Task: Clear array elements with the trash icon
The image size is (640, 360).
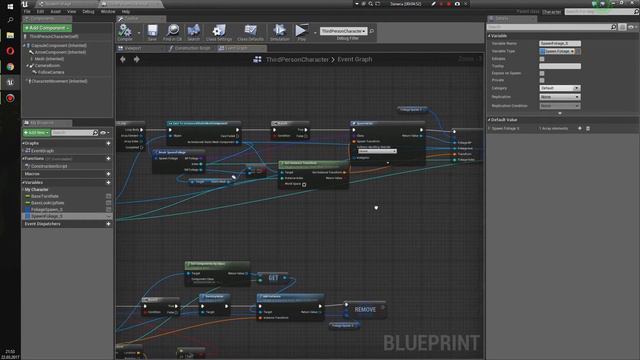Action: [588, 128]
